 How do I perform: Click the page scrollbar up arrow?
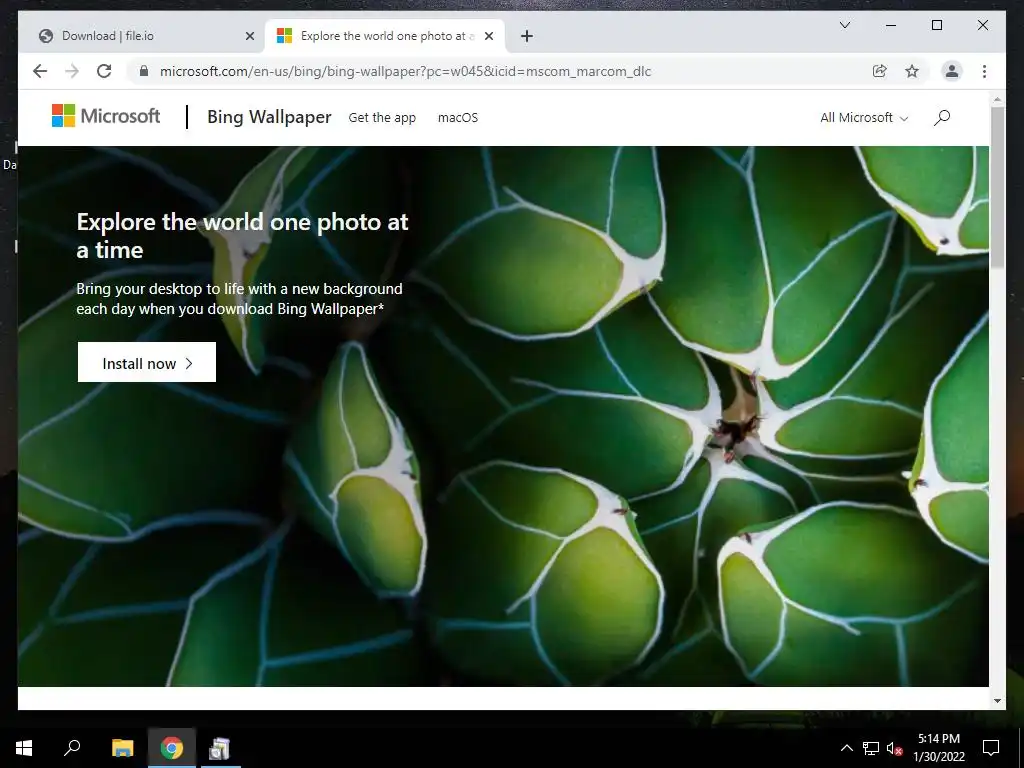pos(997,100)
